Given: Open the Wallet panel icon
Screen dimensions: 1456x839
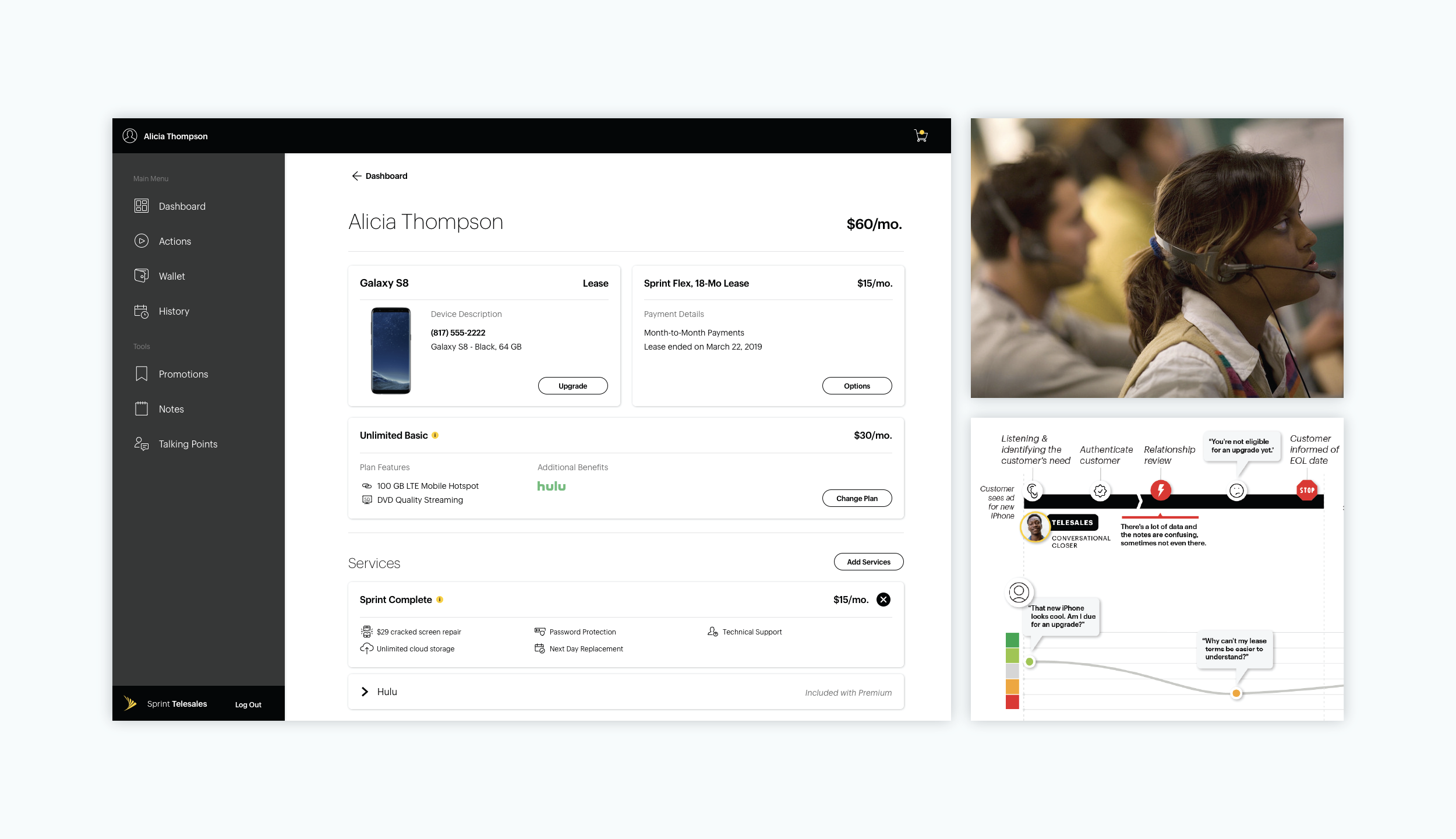Looking at the screenshot, I should [142, 276].
